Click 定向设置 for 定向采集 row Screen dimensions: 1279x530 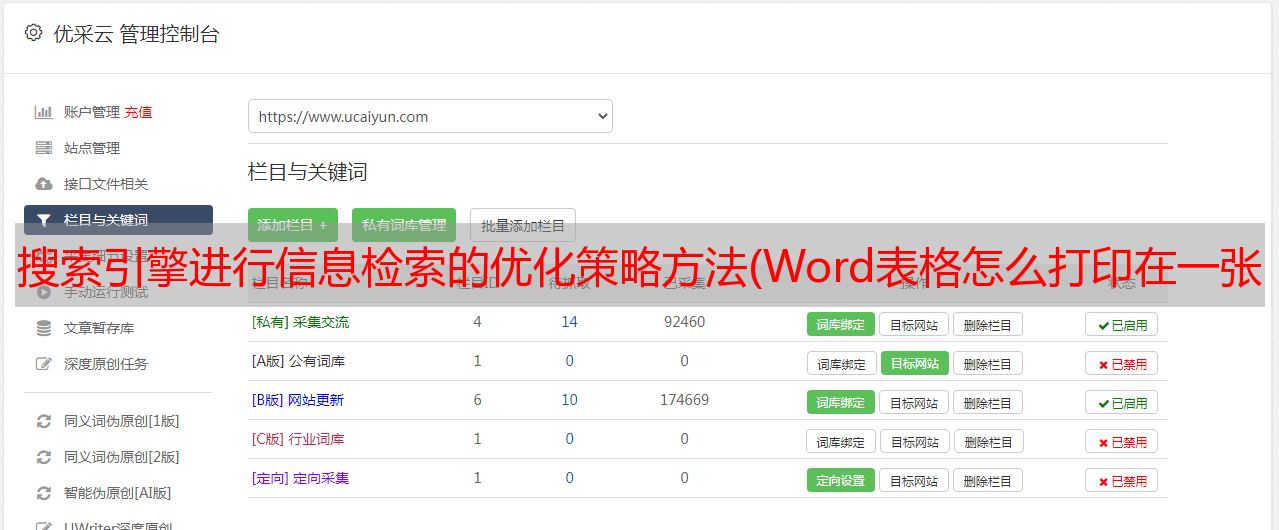(840, 480)
